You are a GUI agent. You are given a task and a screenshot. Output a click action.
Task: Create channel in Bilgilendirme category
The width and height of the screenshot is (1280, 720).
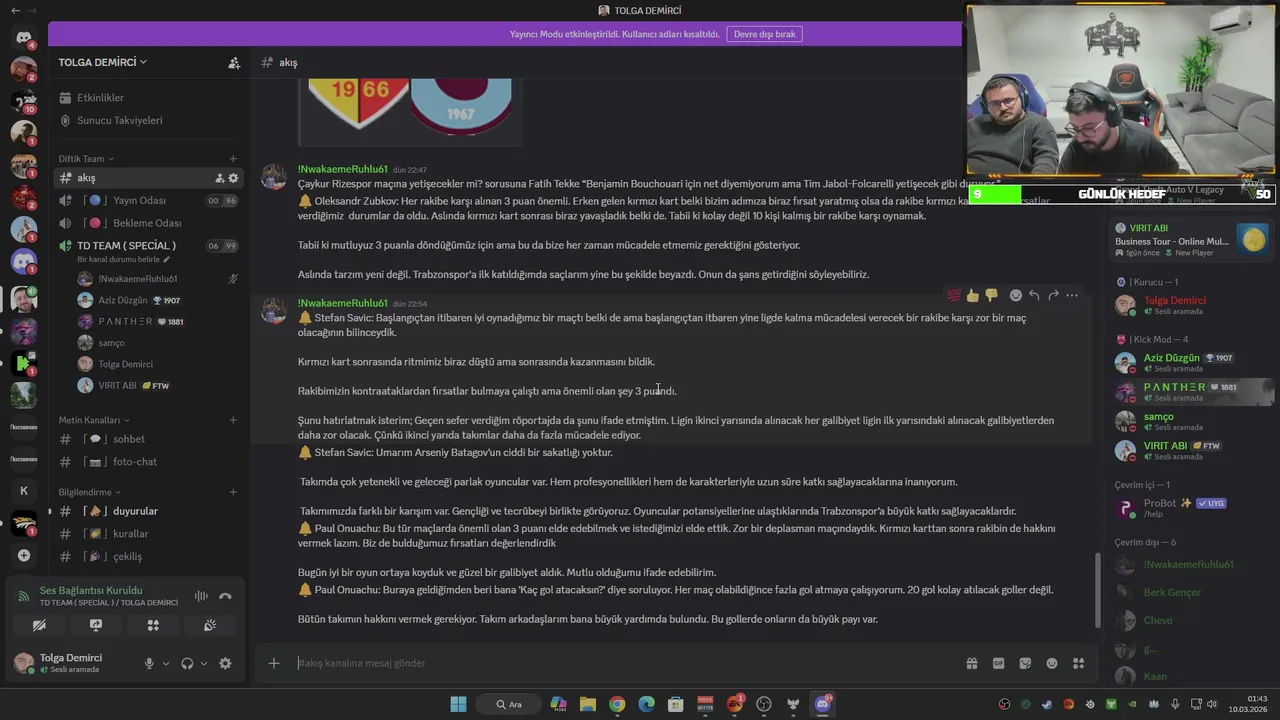(x=233, y=492)
